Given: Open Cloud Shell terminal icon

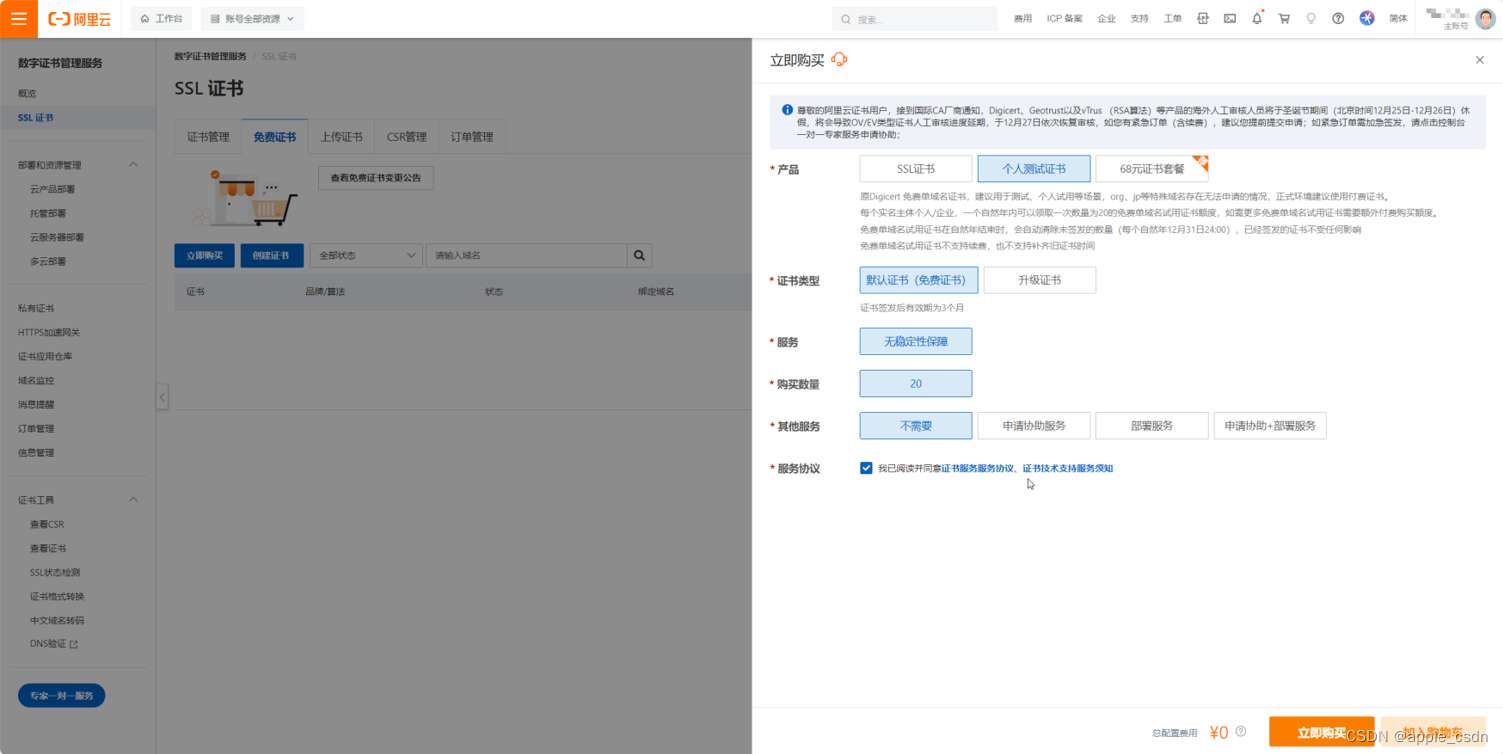Looking at the screenshot, I should [1230, 19].
